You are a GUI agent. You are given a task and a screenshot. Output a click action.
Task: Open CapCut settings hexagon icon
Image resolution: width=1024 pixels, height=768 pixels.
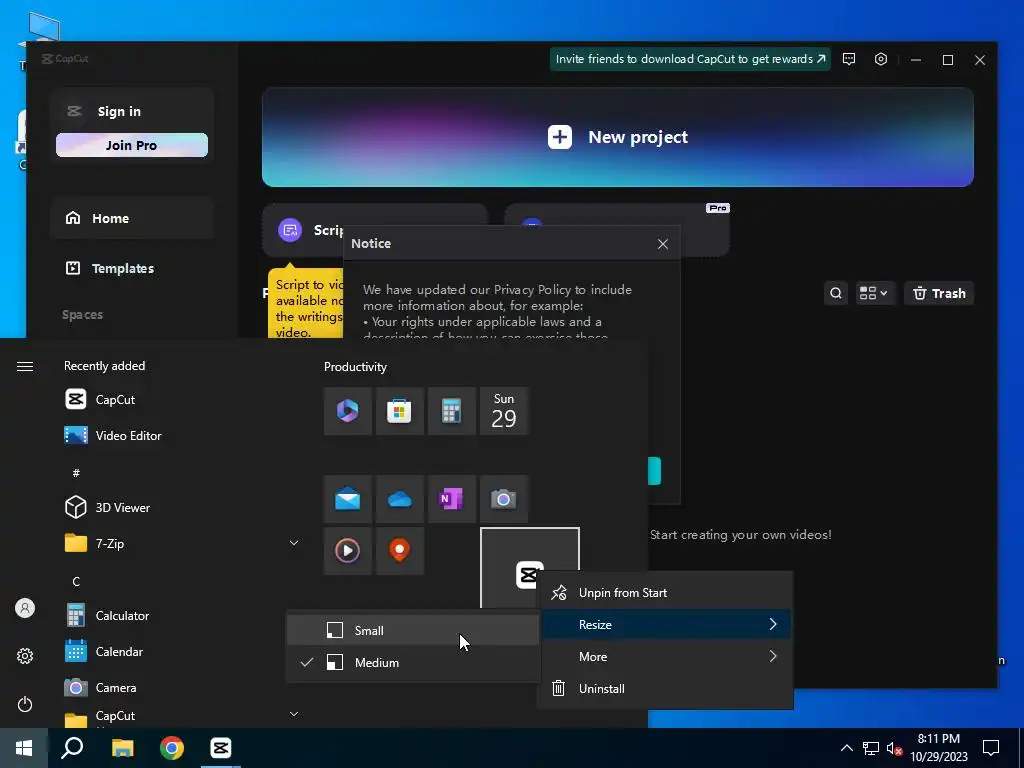pyautogui.click(x=880, y=59)
